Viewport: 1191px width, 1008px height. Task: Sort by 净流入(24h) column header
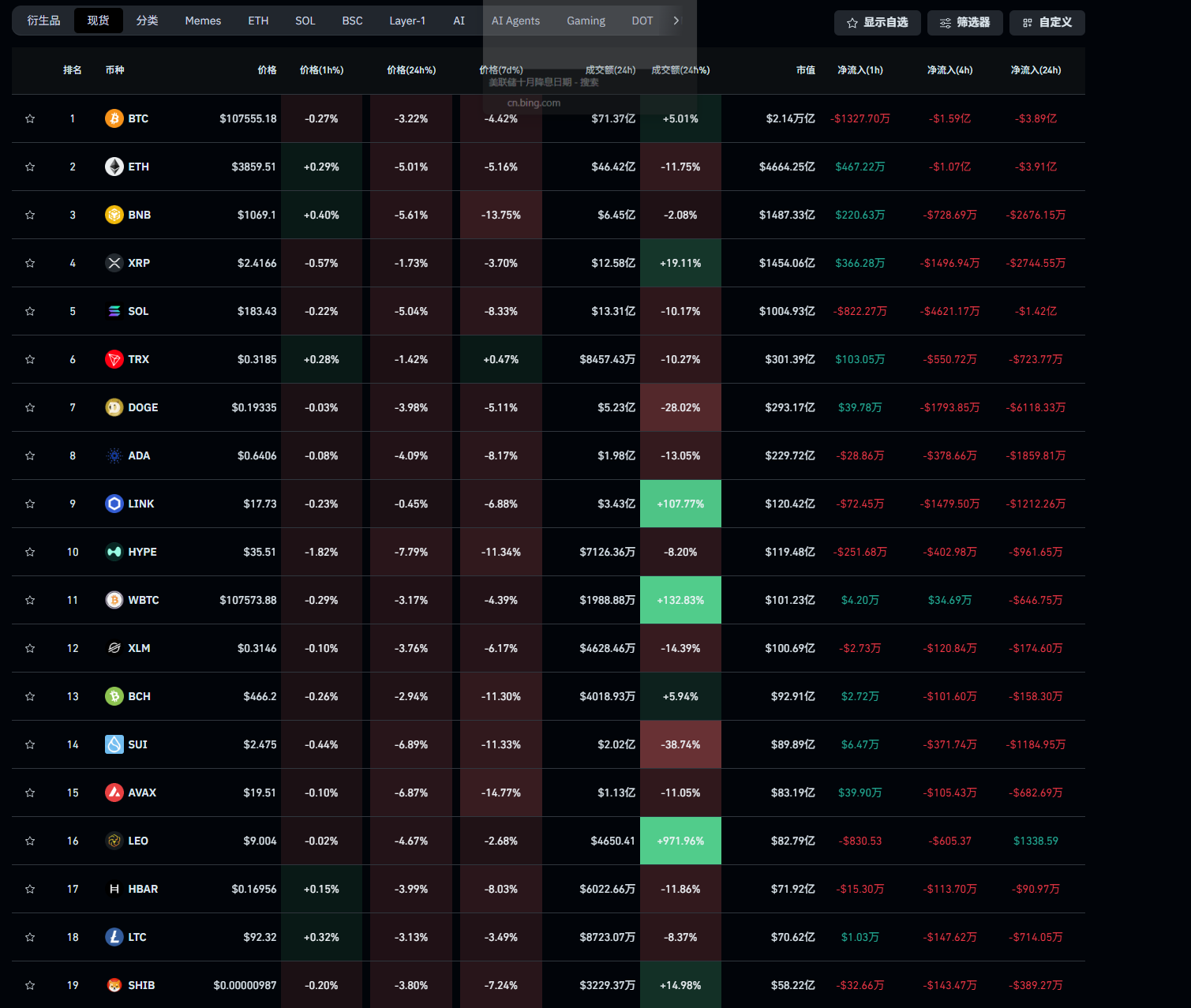[x=1036, y=70]
